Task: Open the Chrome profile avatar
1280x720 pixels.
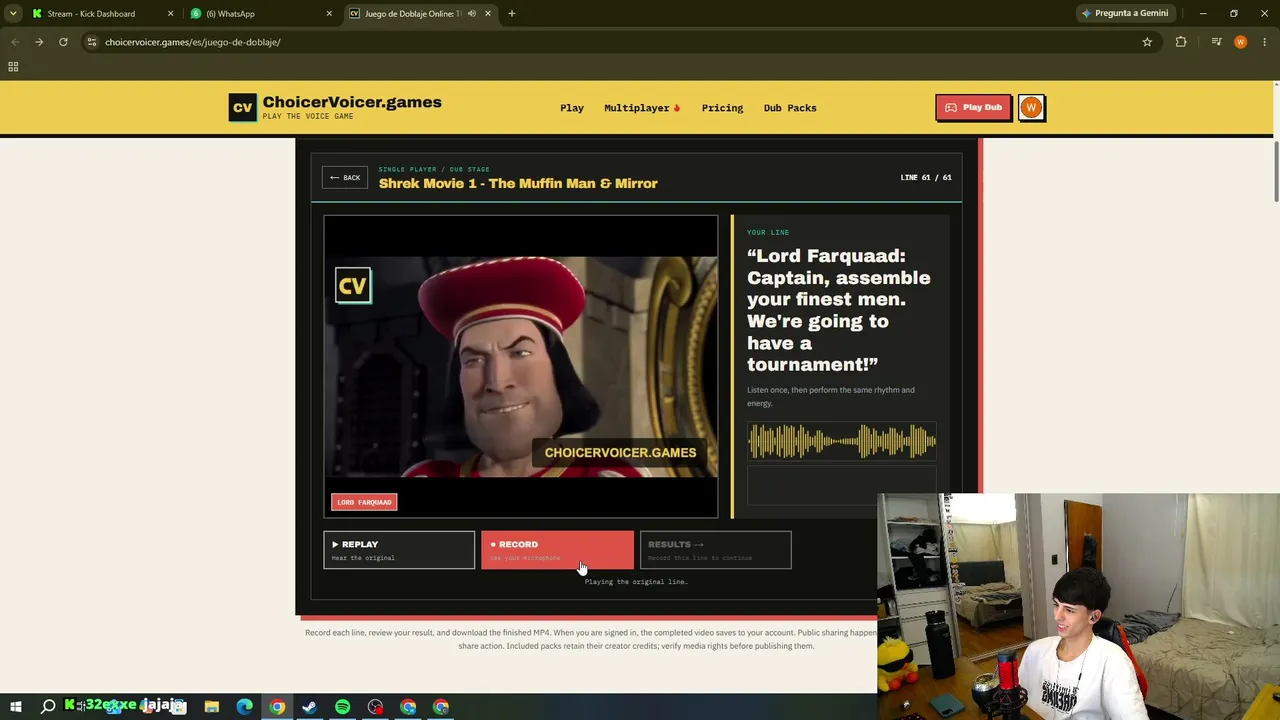Action: (x=1241, y=42)
